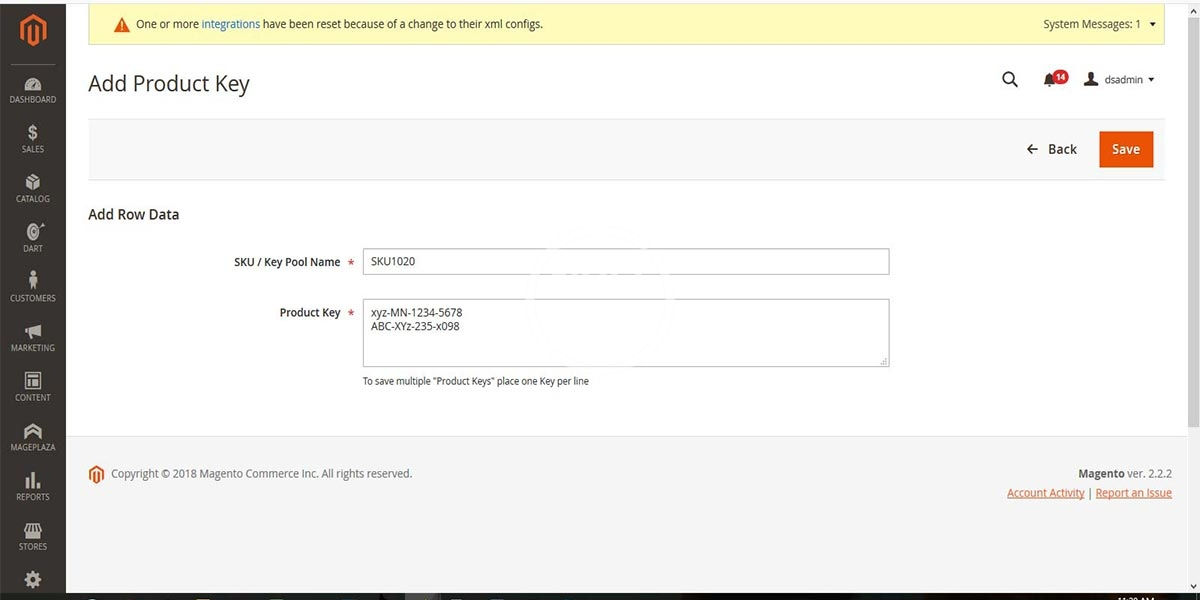Open the Content menu item

click(x=33, y=386)
